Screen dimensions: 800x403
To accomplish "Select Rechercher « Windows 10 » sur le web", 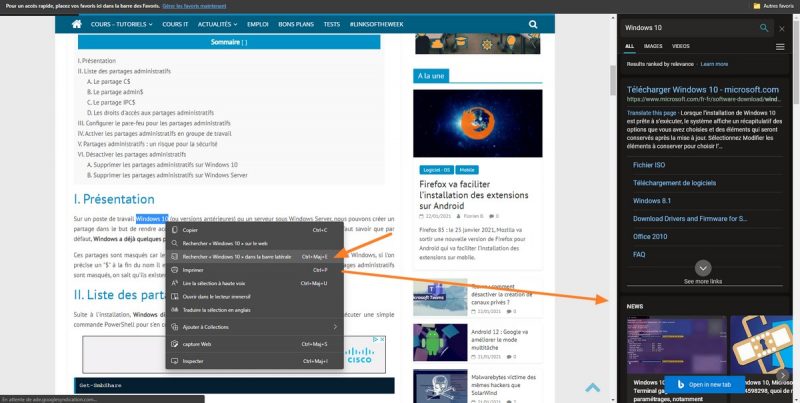I will (255, 244).
